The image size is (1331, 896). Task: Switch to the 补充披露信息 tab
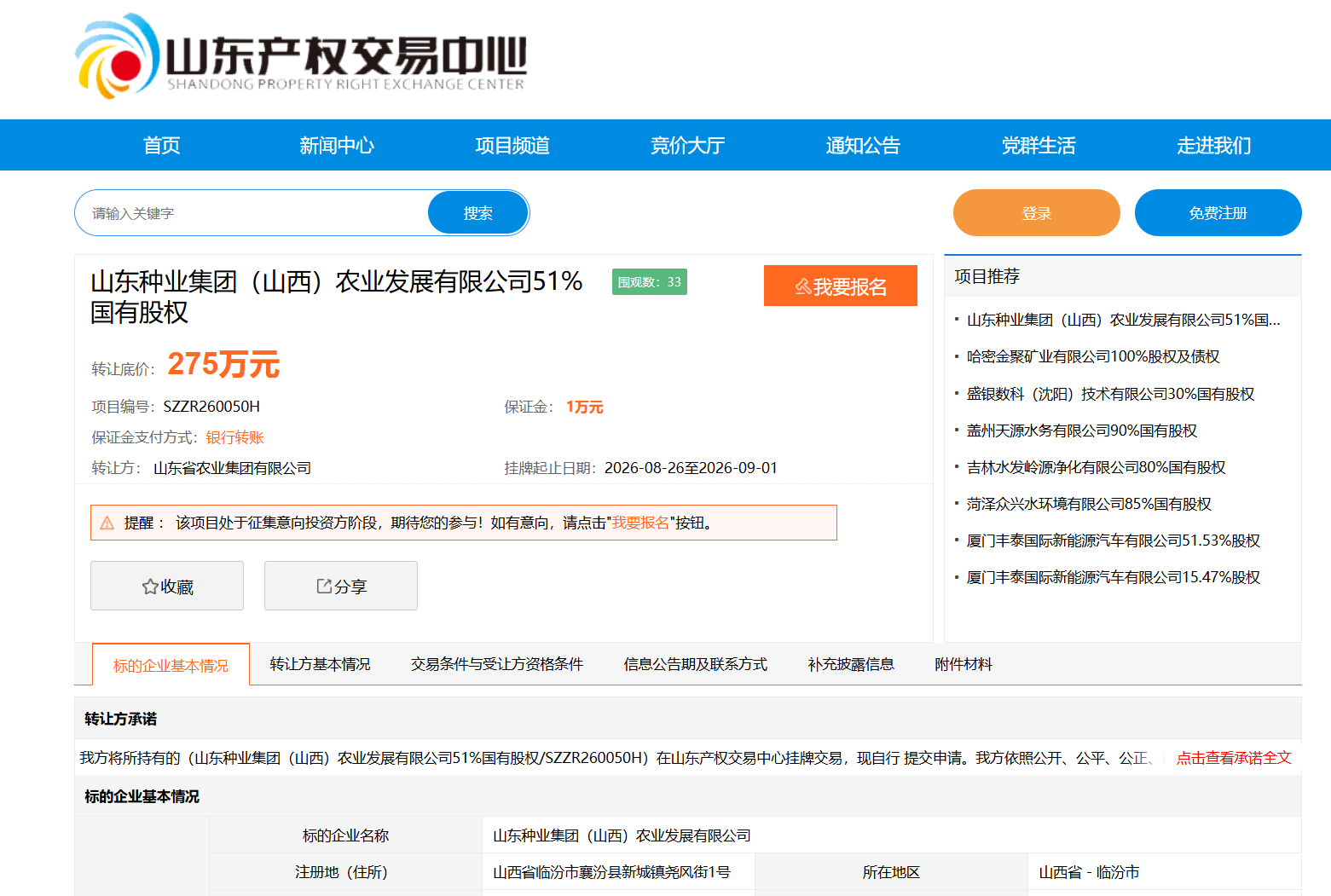pos(851,664)
